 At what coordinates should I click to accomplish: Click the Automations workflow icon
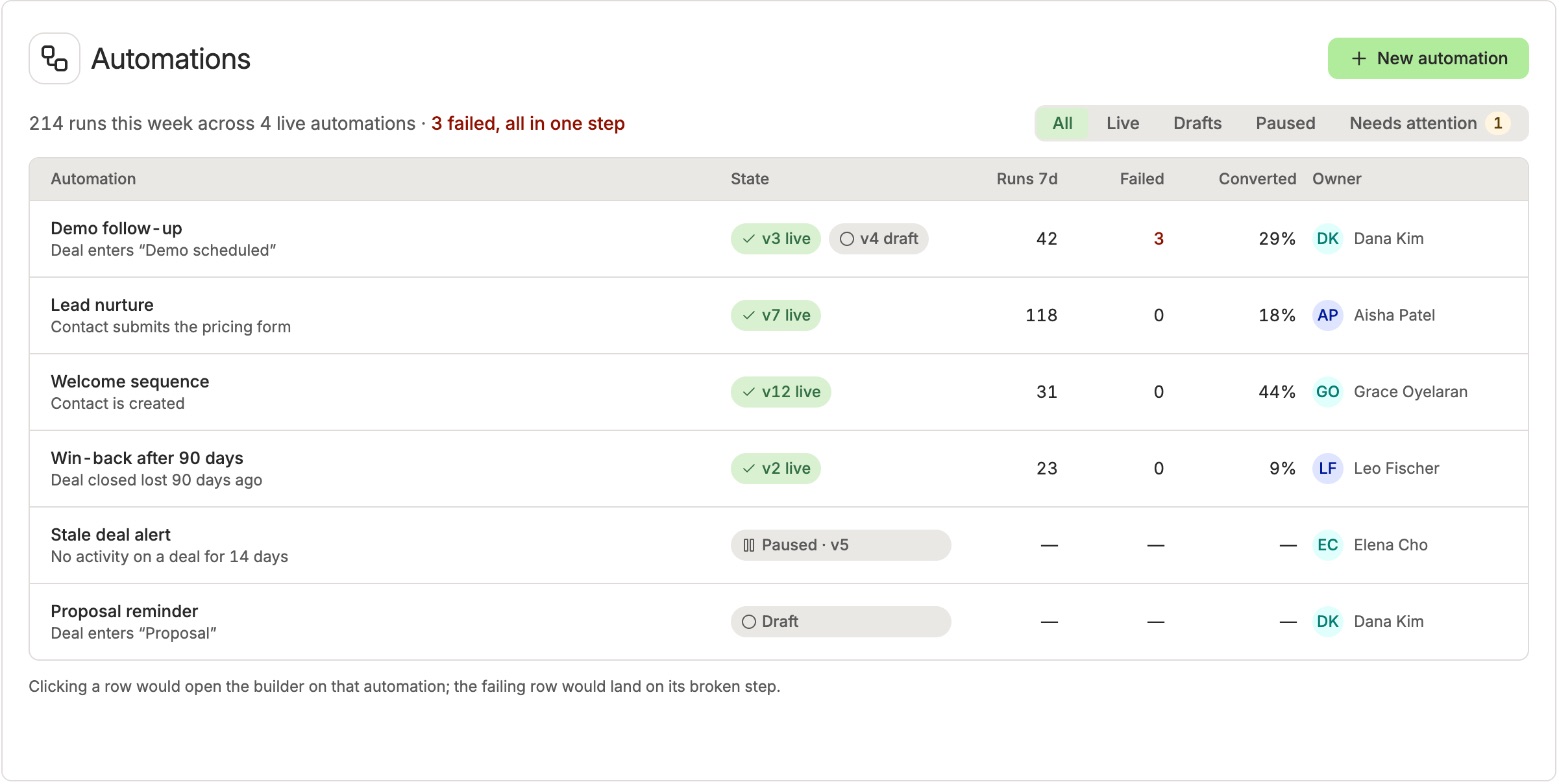pos(54,59)
